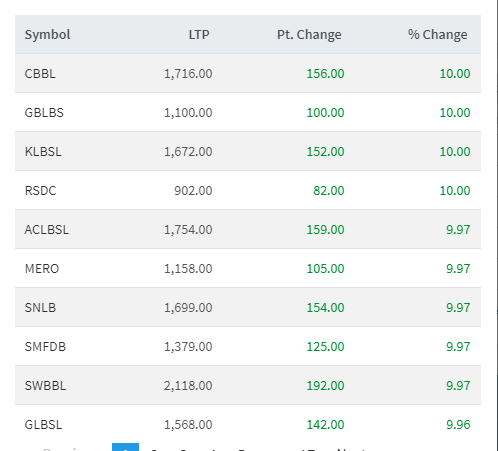
Task: Click SWBBL's LTP value 2,118.00
Action: [188, 386]
